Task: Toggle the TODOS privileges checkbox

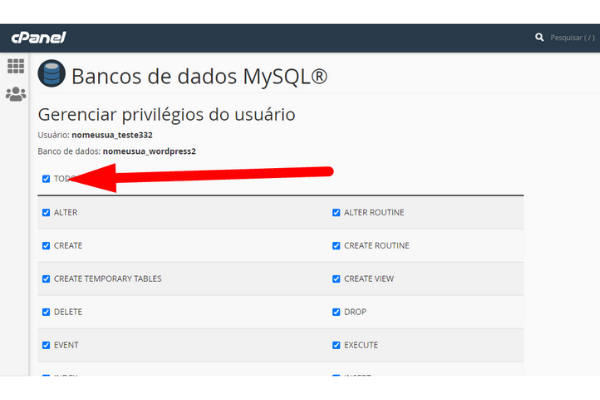Action: tap(46, 179)
